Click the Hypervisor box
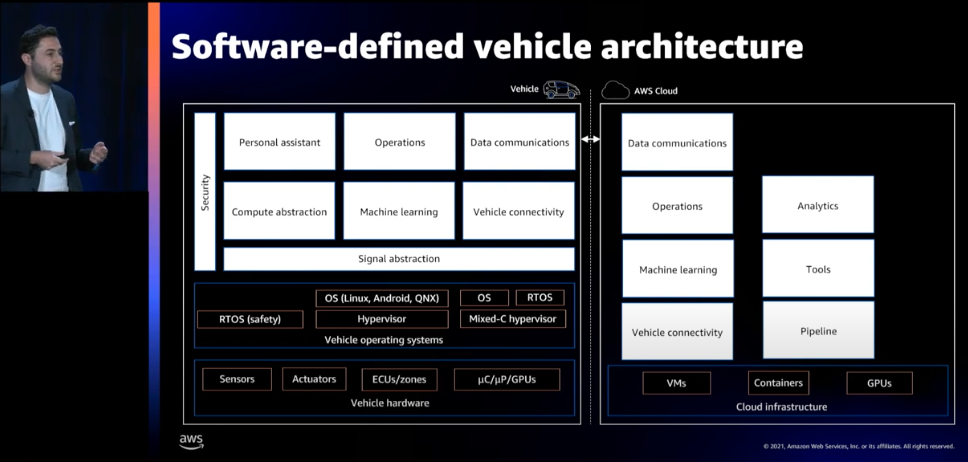The width and height of the screenshot is (968, 462). pos(381,319)
